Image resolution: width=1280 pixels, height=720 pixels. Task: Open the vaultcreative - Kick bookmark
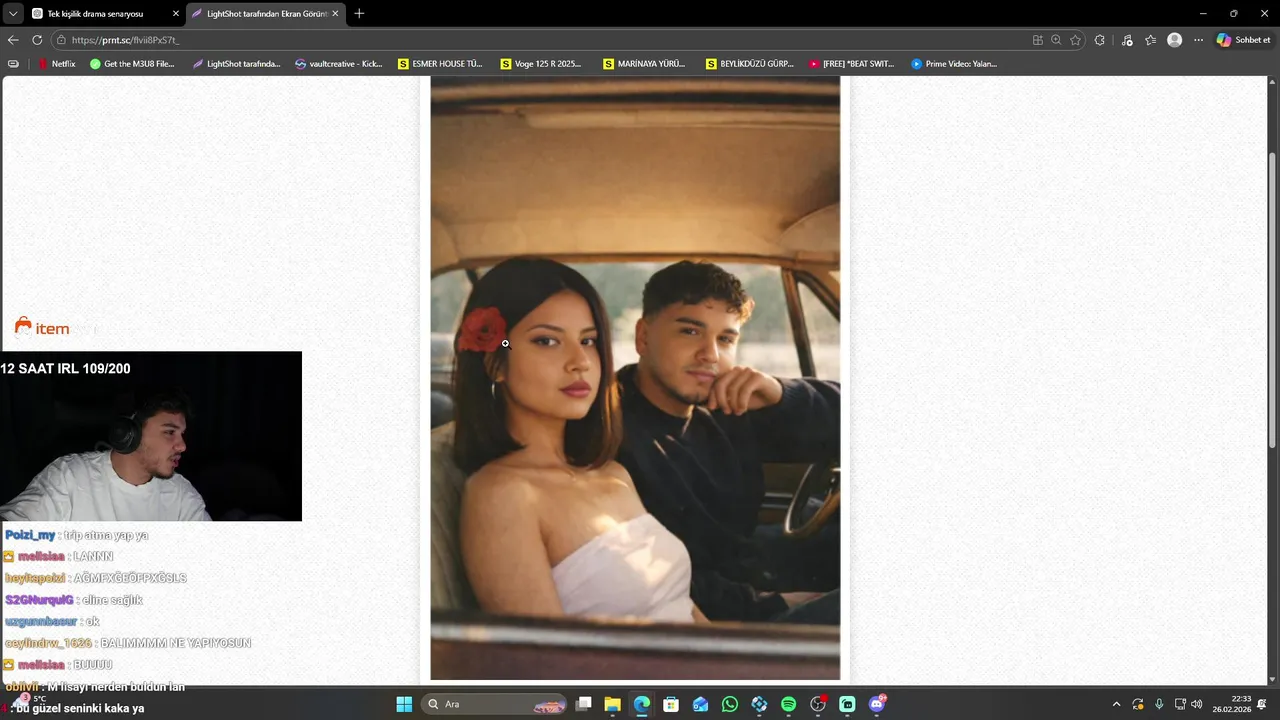(339, 64)
